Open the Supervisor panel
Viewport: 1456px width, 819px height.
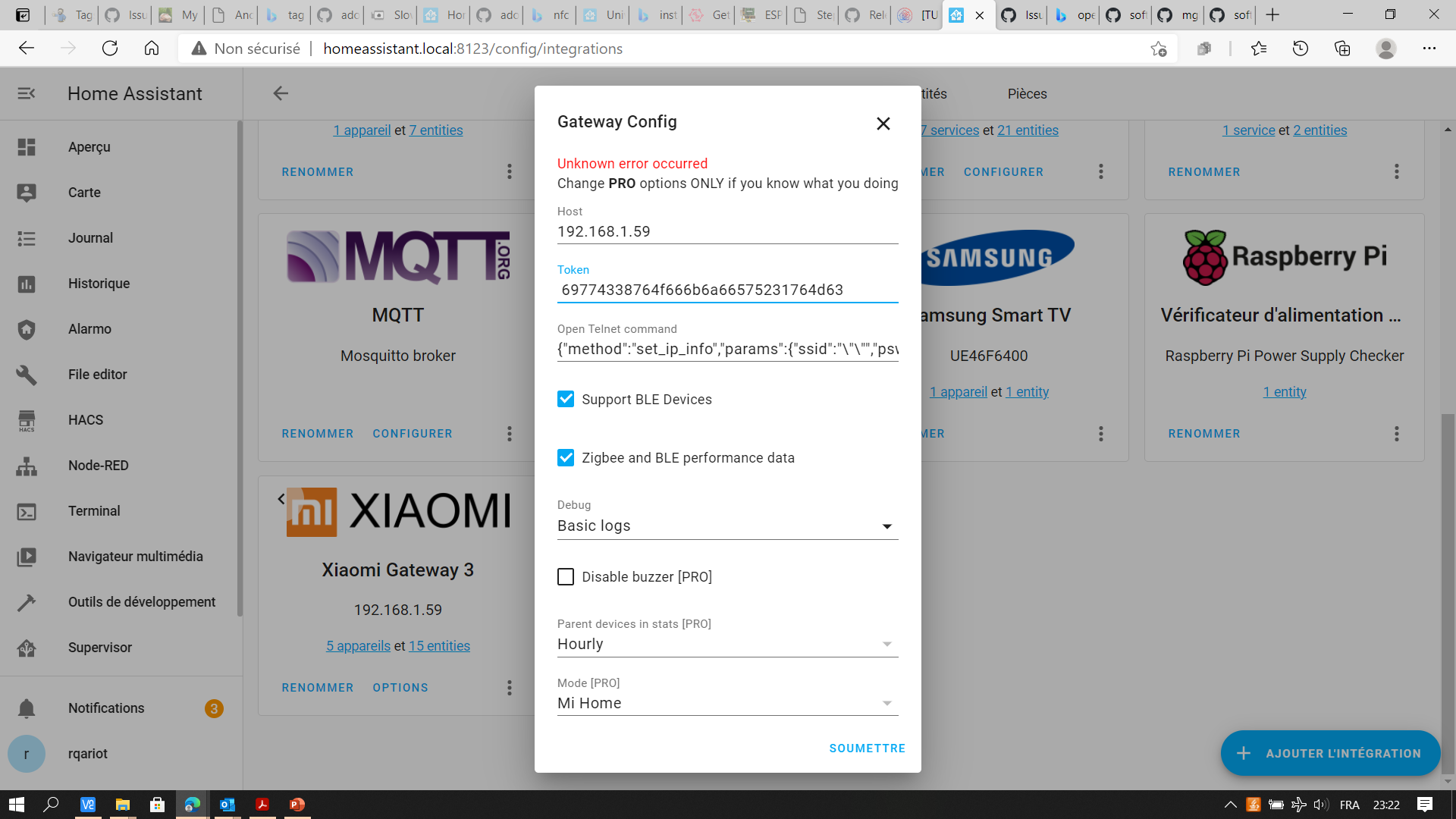coord(99,647)
